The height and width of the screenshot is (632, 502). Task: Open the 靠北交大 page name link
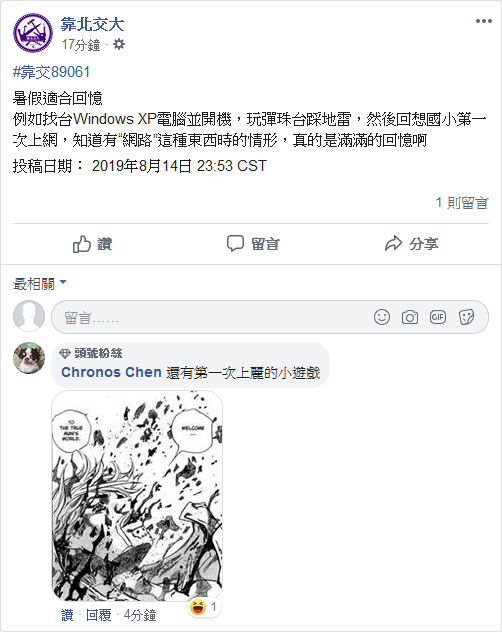pyautogui.click(x=92, y=24)
